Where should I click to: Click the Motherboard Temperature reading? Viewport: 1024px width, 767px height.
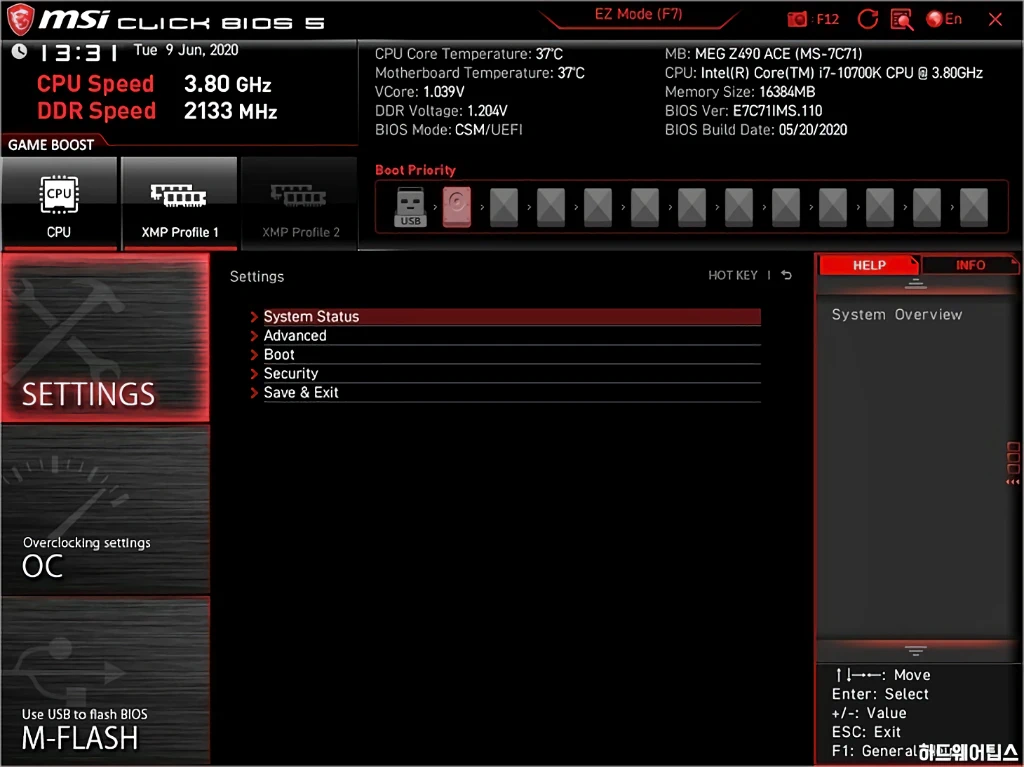point(479,73)
